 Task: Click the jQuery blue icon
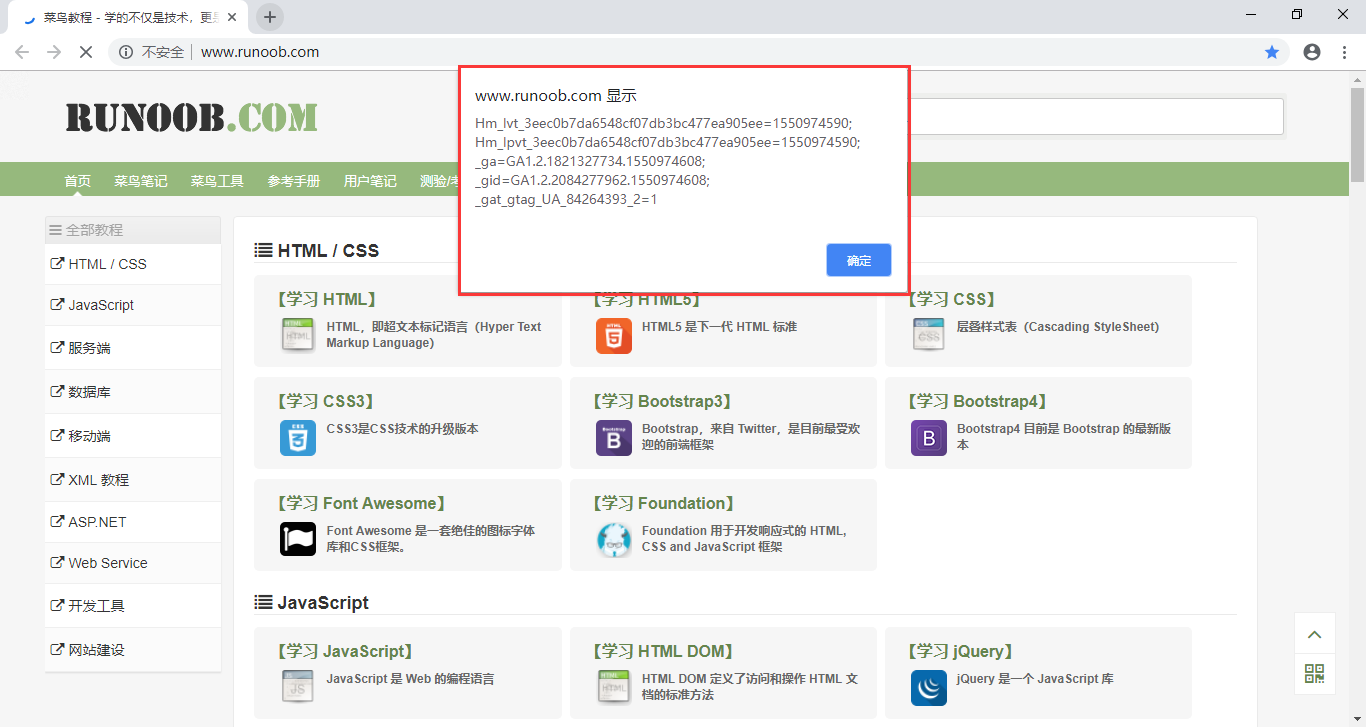pos(929,688)
